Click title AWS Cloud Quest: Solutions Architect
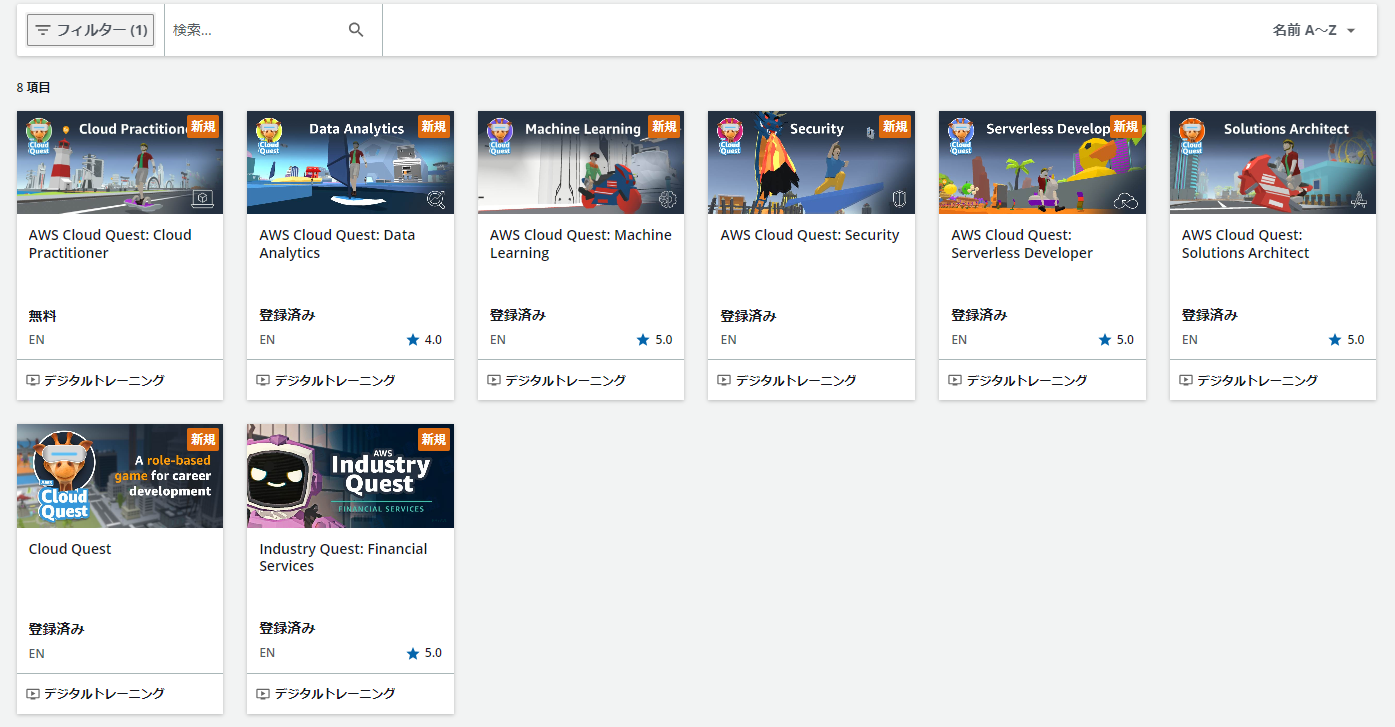 pyautogui.click(x=1246, y=244)
